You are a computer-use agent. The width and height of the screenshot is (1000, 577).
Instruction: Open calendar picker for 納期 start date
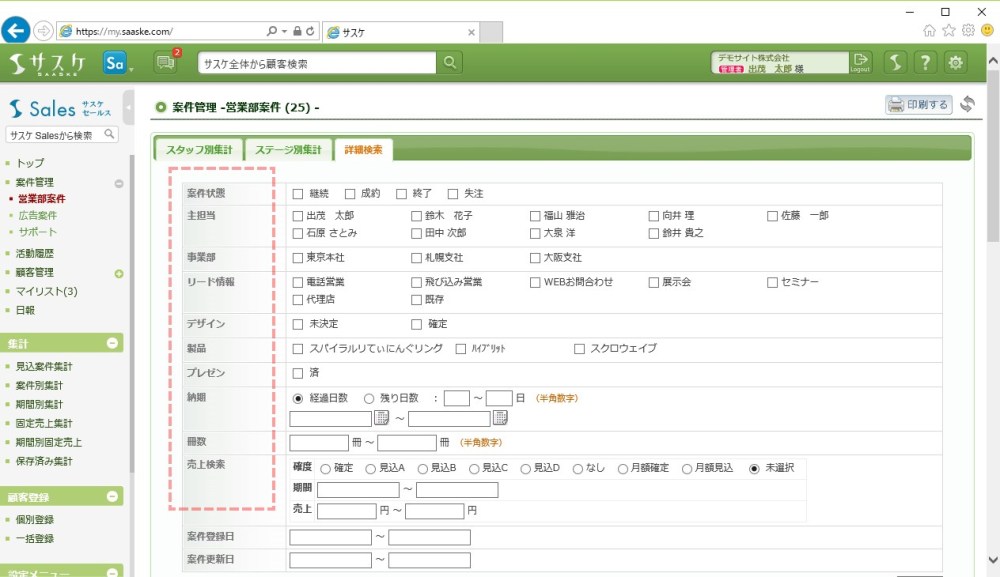pyautogui.click(x=381, y=418)
